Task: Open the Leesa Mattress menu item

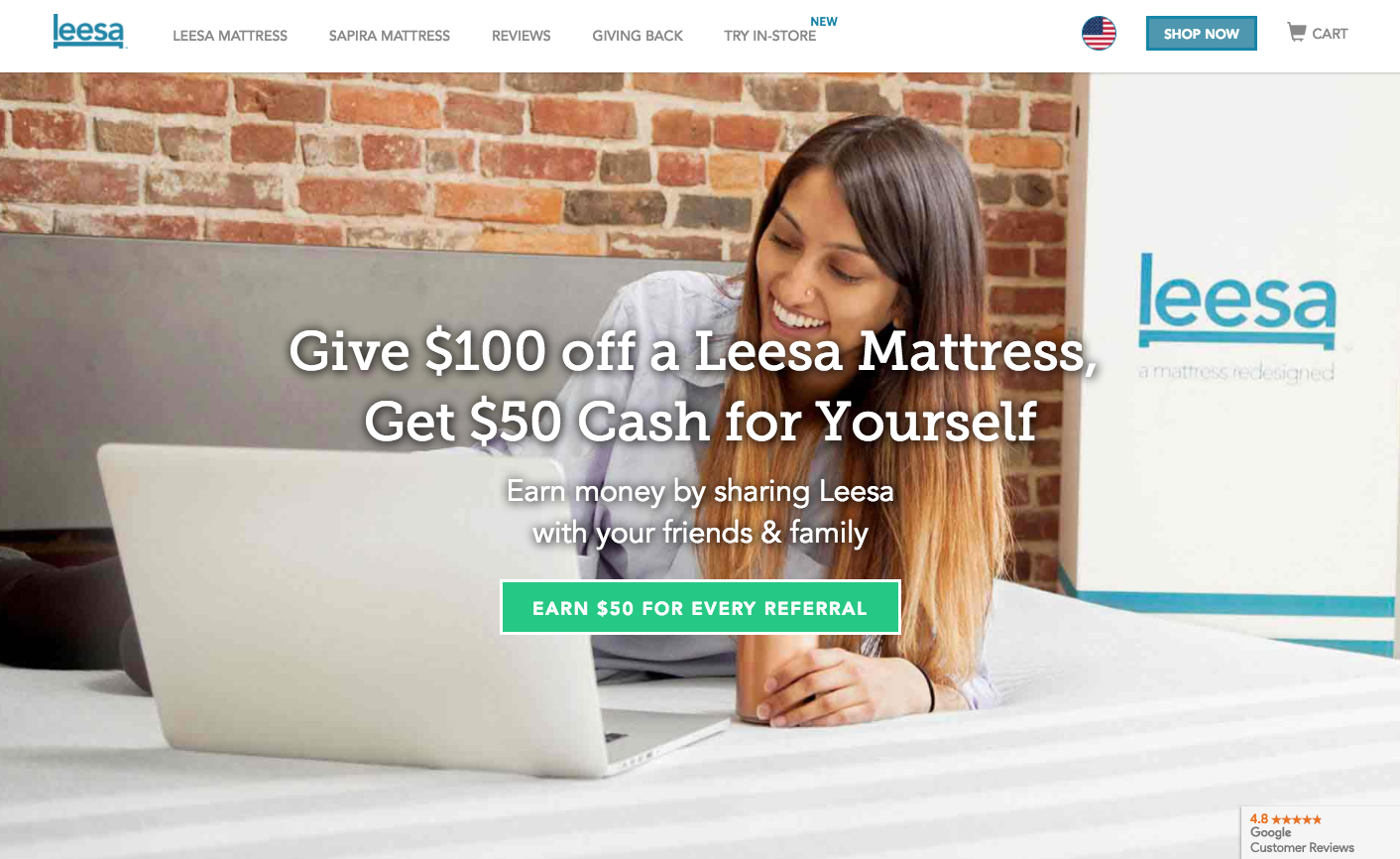Action: (230, 36)
